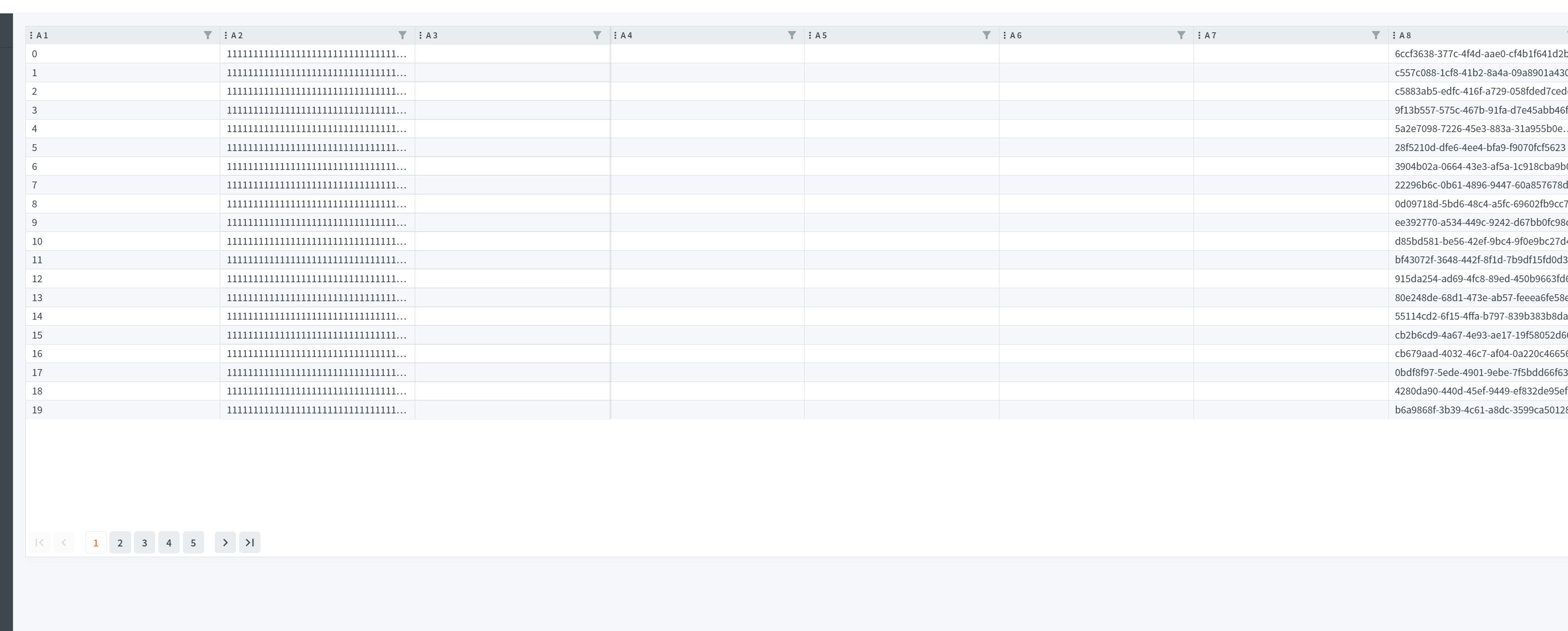The image size is (1568, 631).
Task: Select UUID starting with cb2b6cd9
Action: [1481, 335]
